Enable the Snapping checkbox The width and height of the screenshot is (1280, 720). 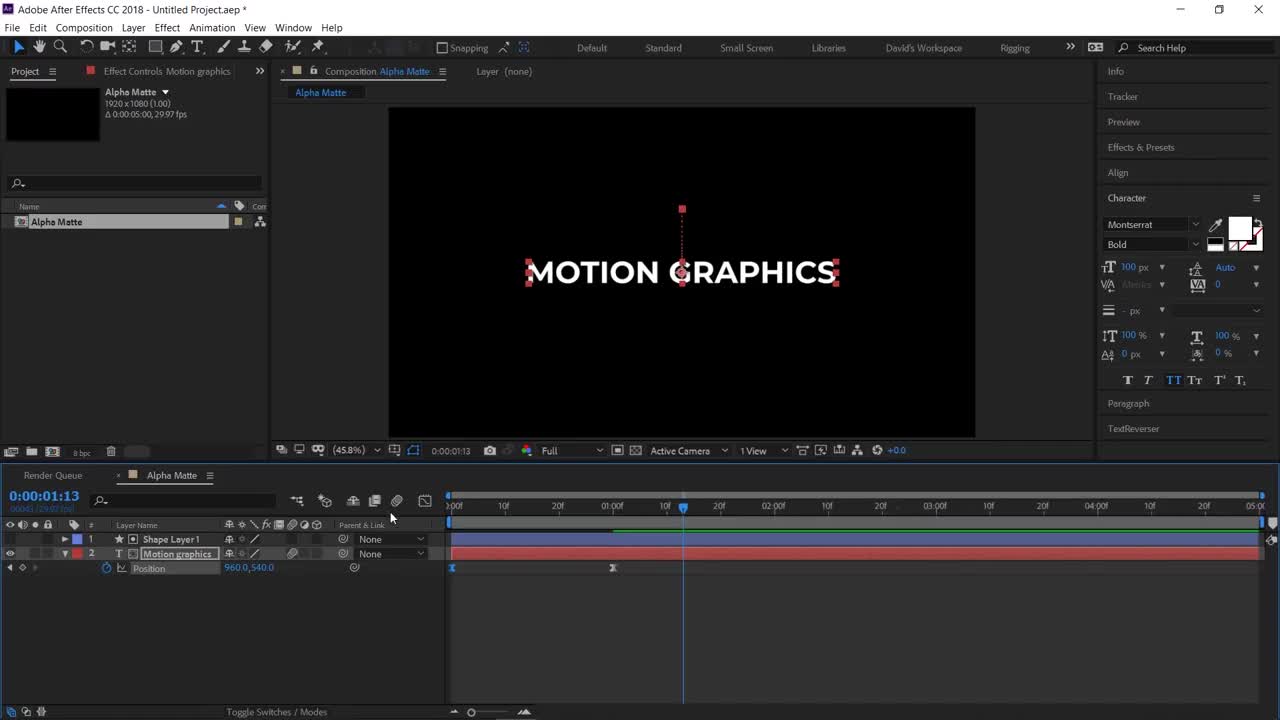coord(442,48)
